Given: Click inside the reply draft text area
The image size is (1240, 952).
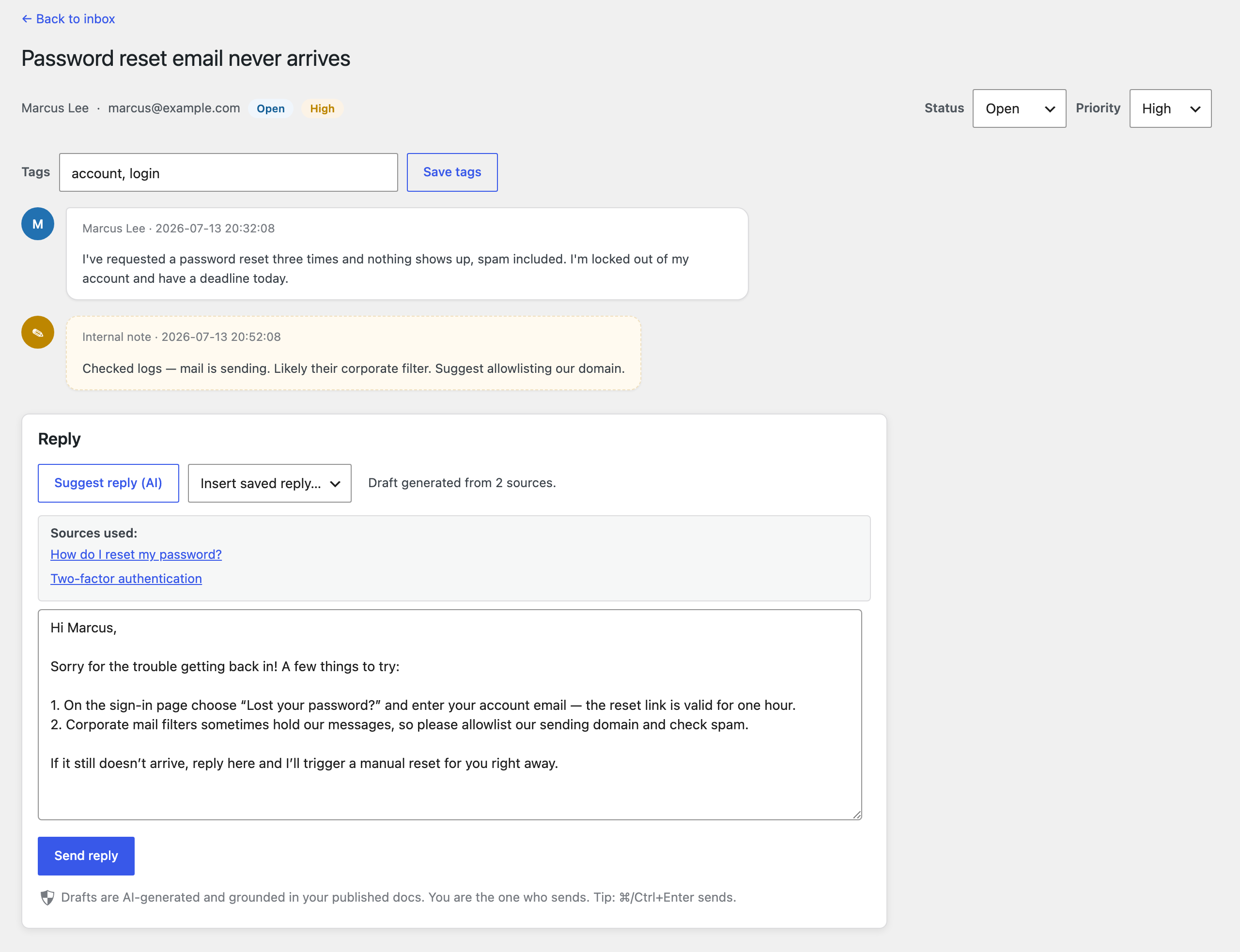Looking at the screenshot, I should (450, 715).
